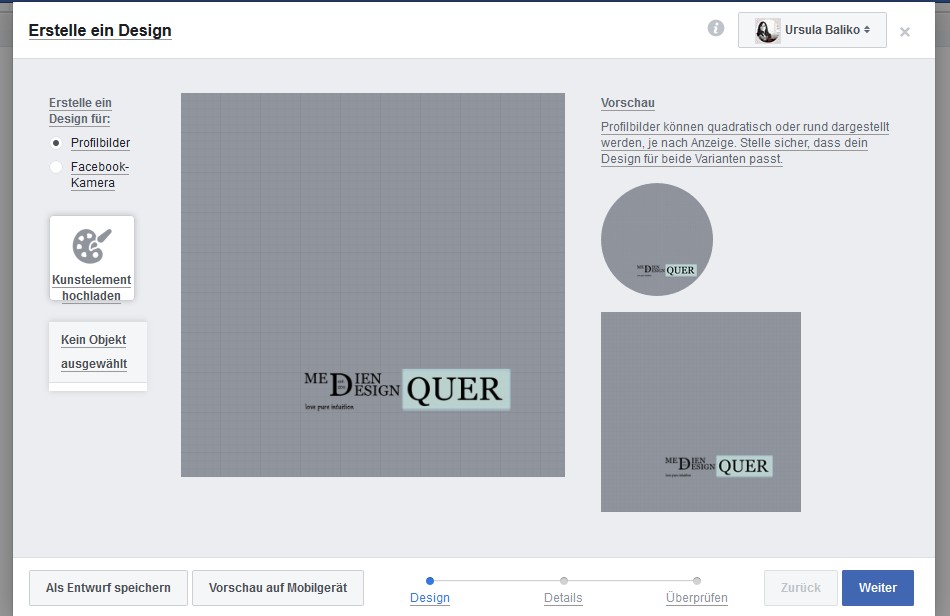Click the Überprüfen step progress dot
This screenshot has width=950, height=616.
[697, 581]
